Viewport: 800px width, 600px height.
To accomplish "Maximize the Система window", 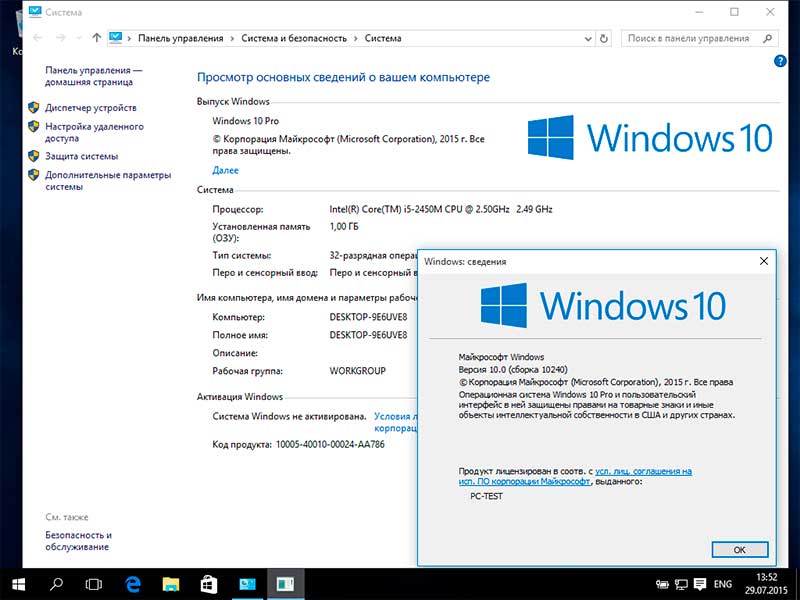I will 734,12.
